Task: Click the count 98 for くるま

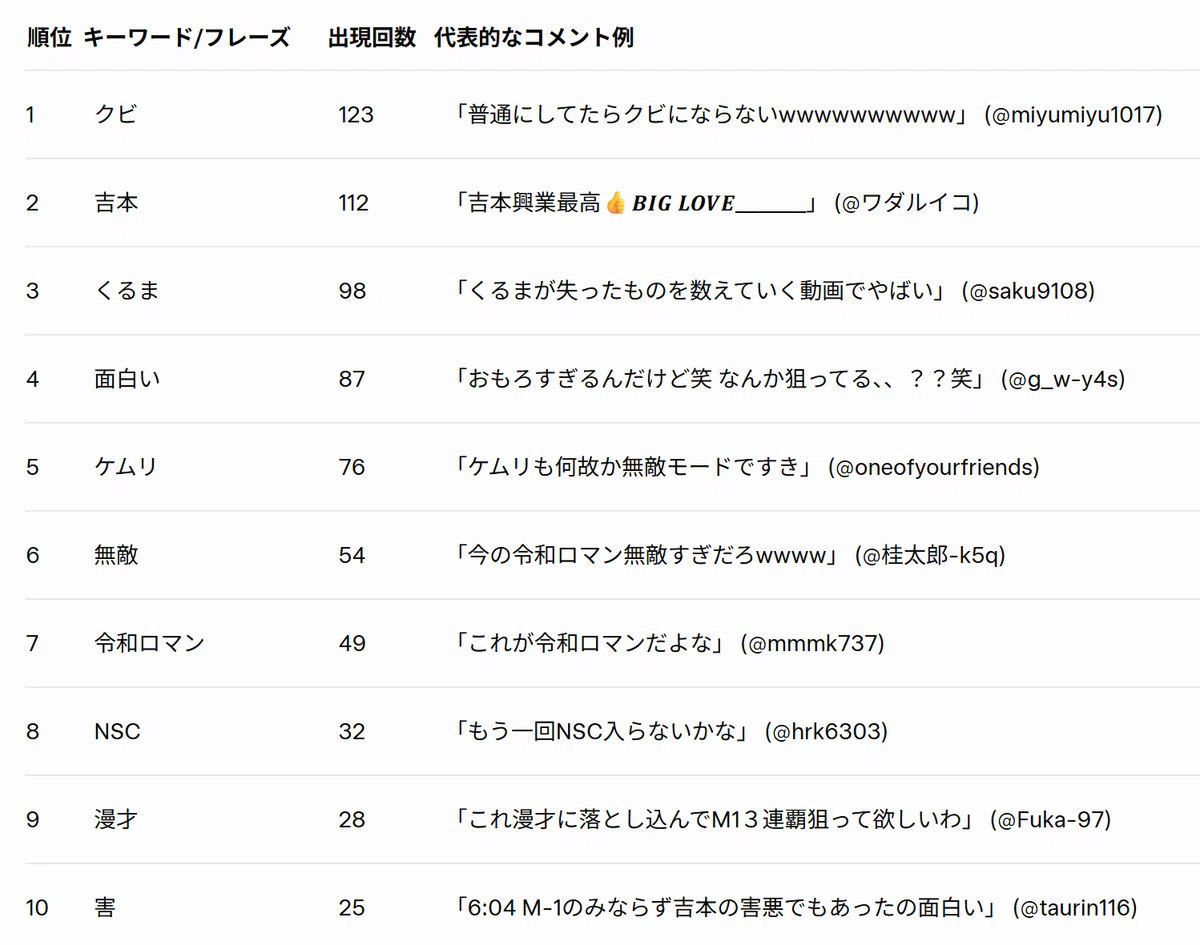Action: (x=352, y=291)
